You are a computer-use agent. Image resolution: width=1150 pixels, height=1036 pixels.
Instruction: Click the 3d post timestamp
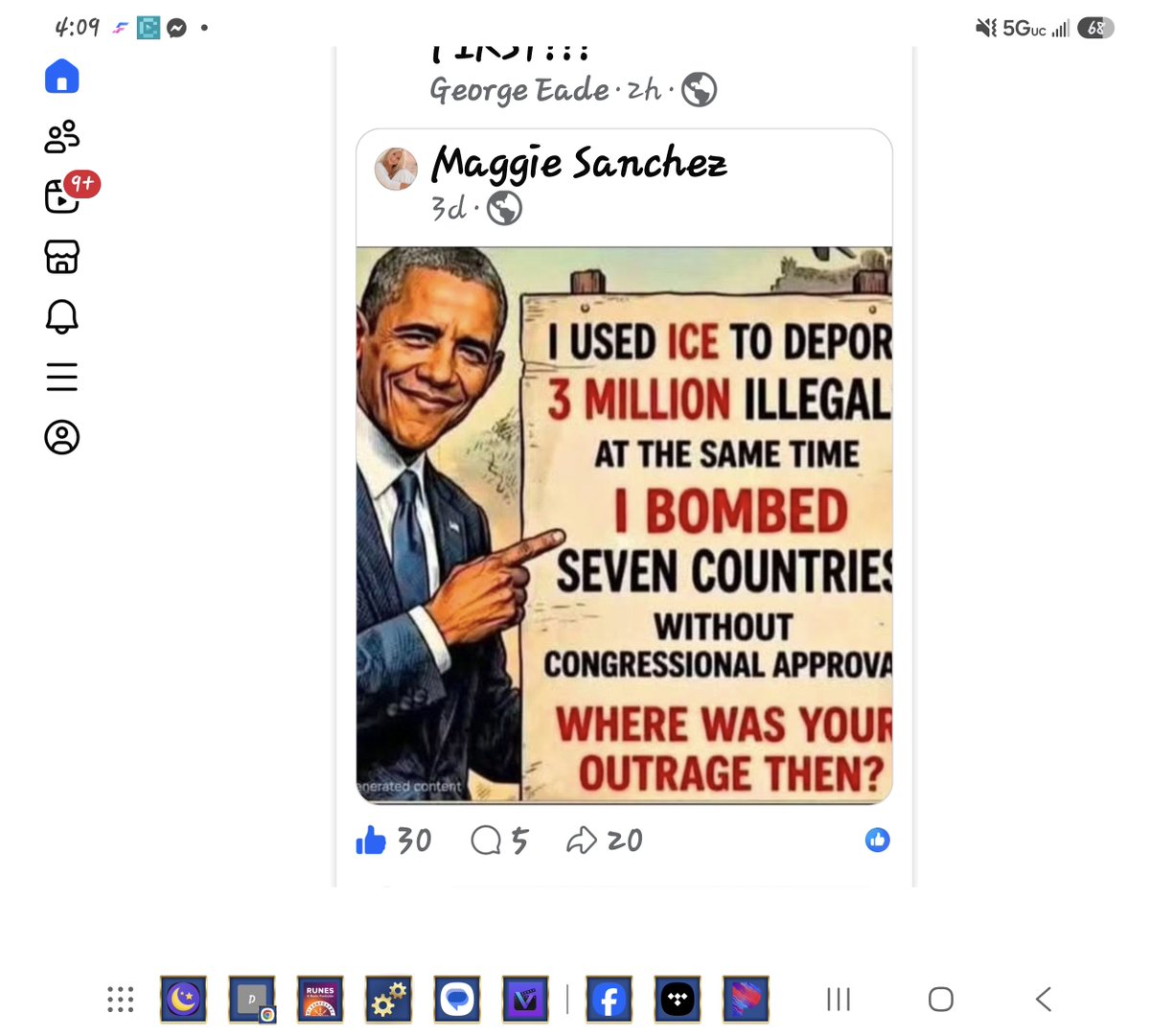click(x=448, y=208)
